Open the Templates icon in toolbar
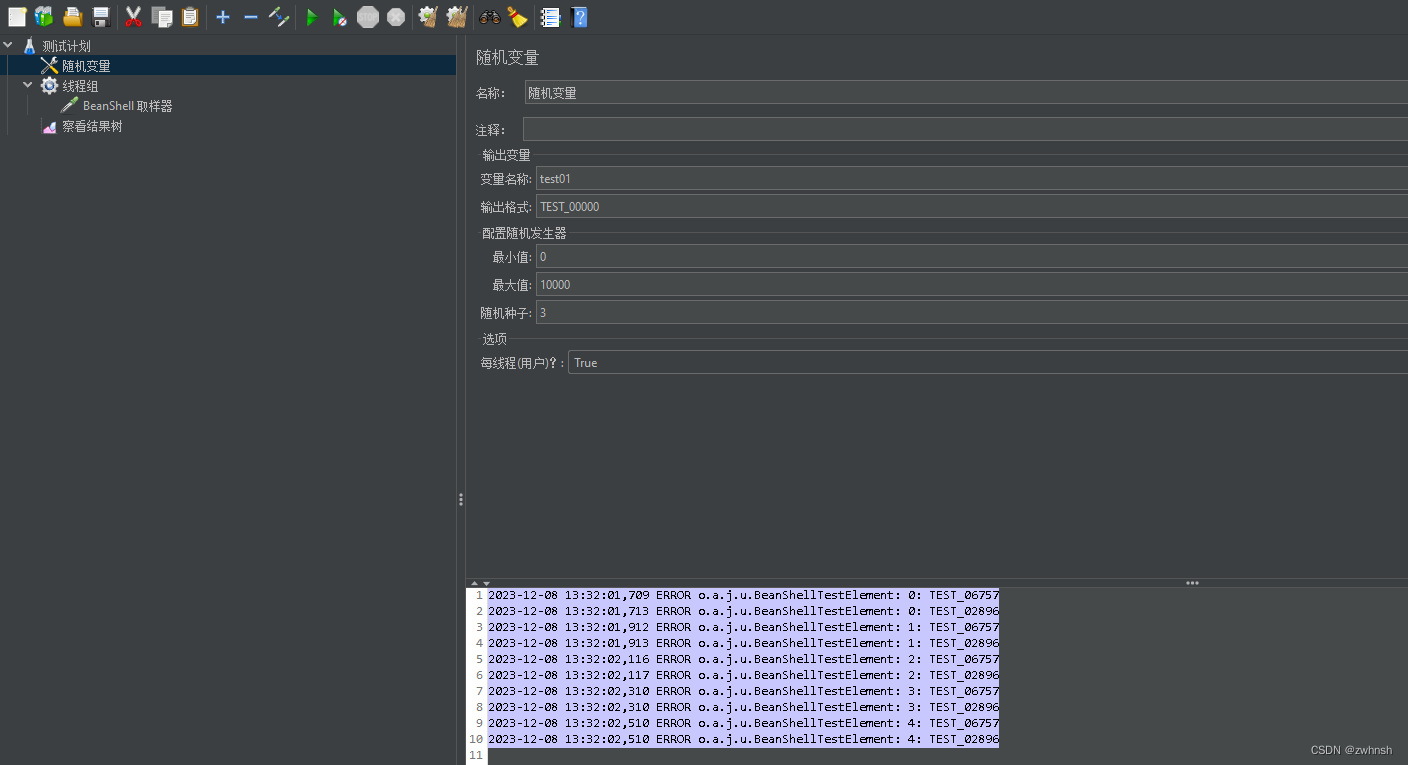 point(44,16)
